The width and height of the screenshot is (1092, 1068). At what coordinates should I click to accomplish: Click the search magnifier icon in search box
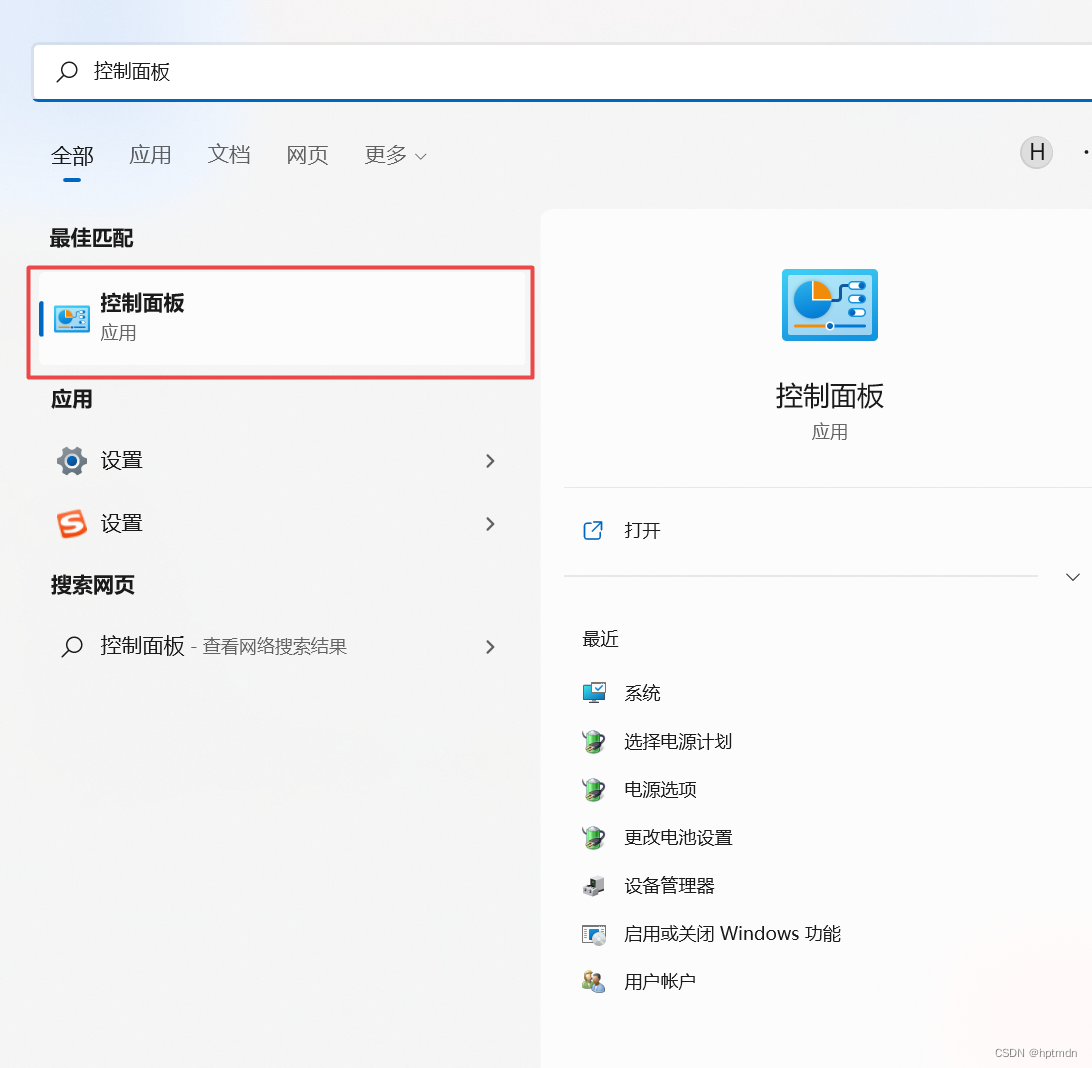[67, 71]
